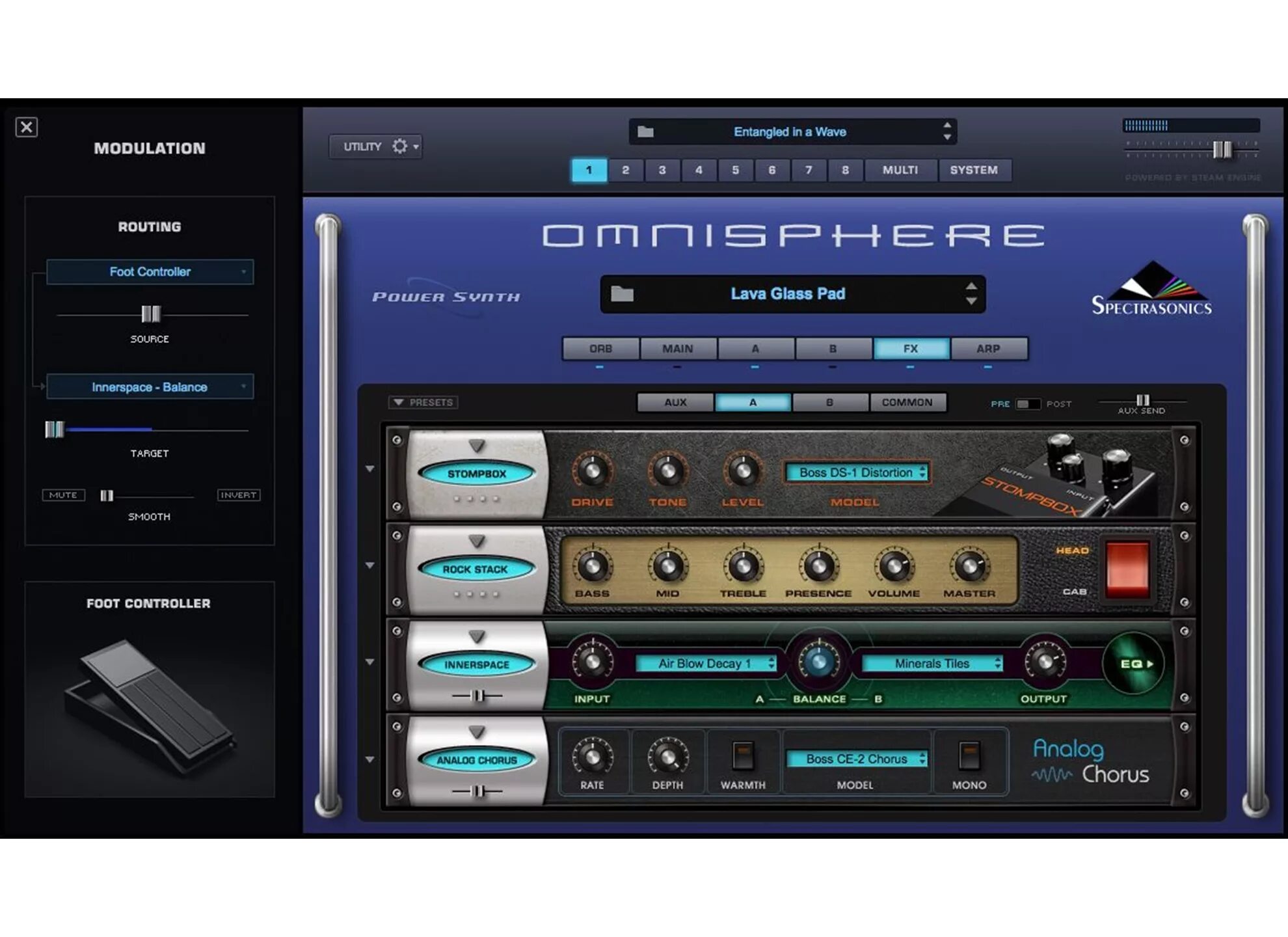Open the multi preset folder browser icon
Viewport: 1288px width, 937px height.
[645, 132]
